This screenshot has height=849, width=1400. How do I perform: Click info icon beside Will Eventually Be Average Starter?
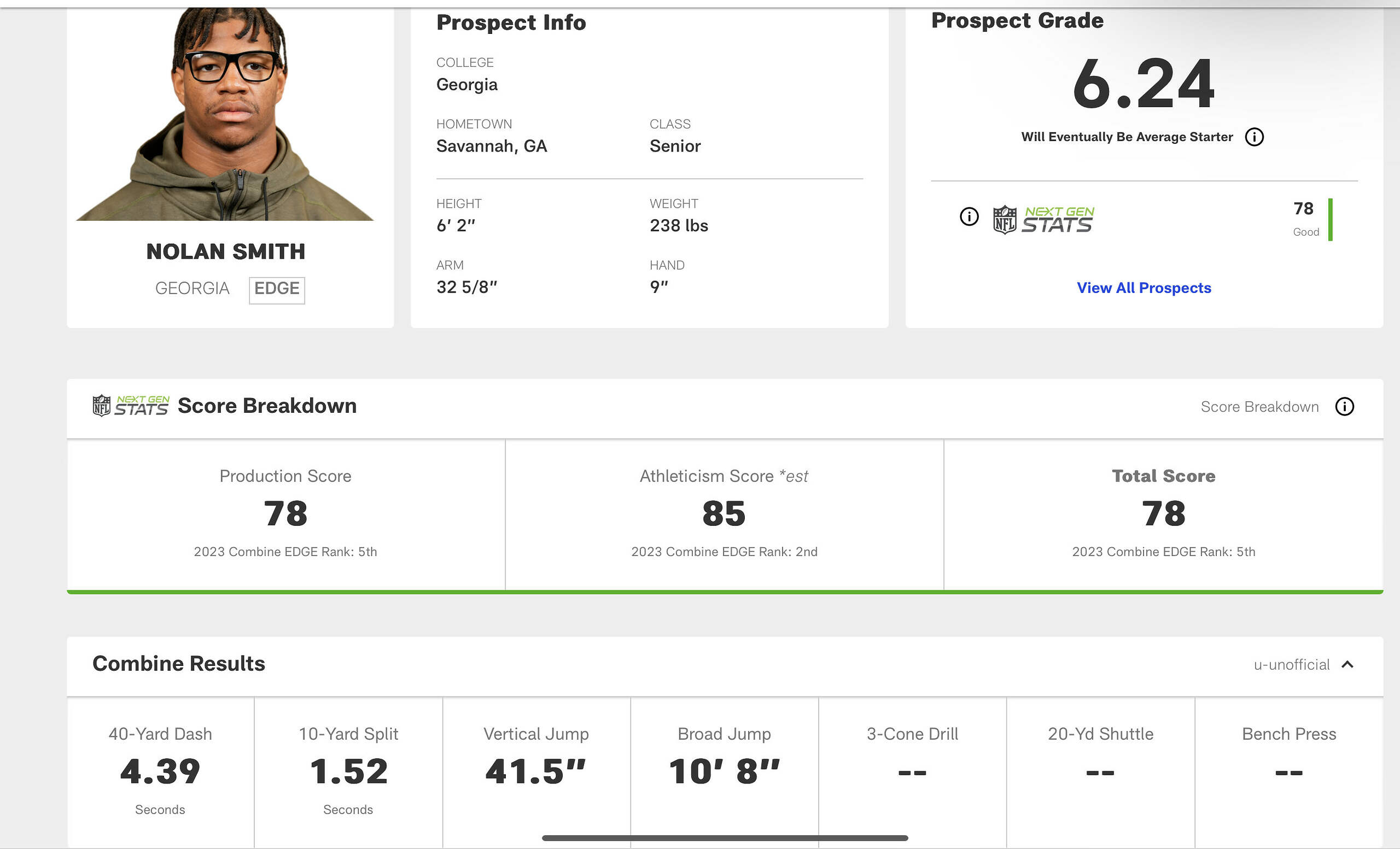(x=1254, y=137)
